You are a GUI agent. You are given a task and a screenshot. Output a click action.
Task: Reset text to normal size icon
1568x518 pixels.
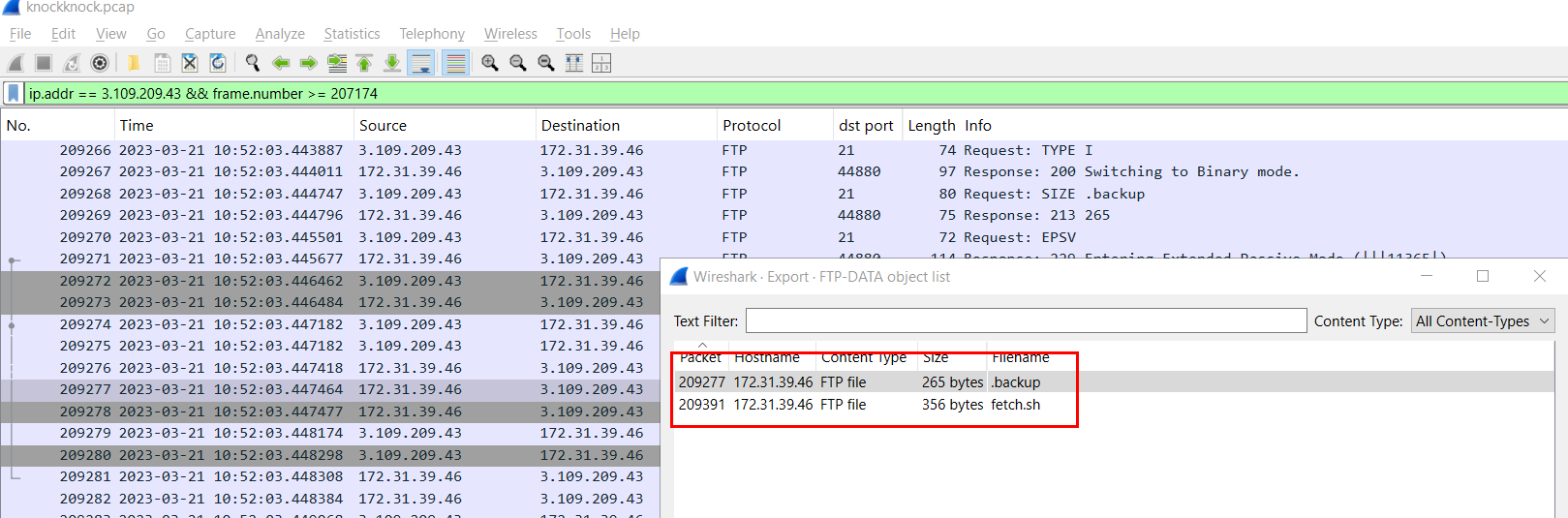click(x=546, y=63)
